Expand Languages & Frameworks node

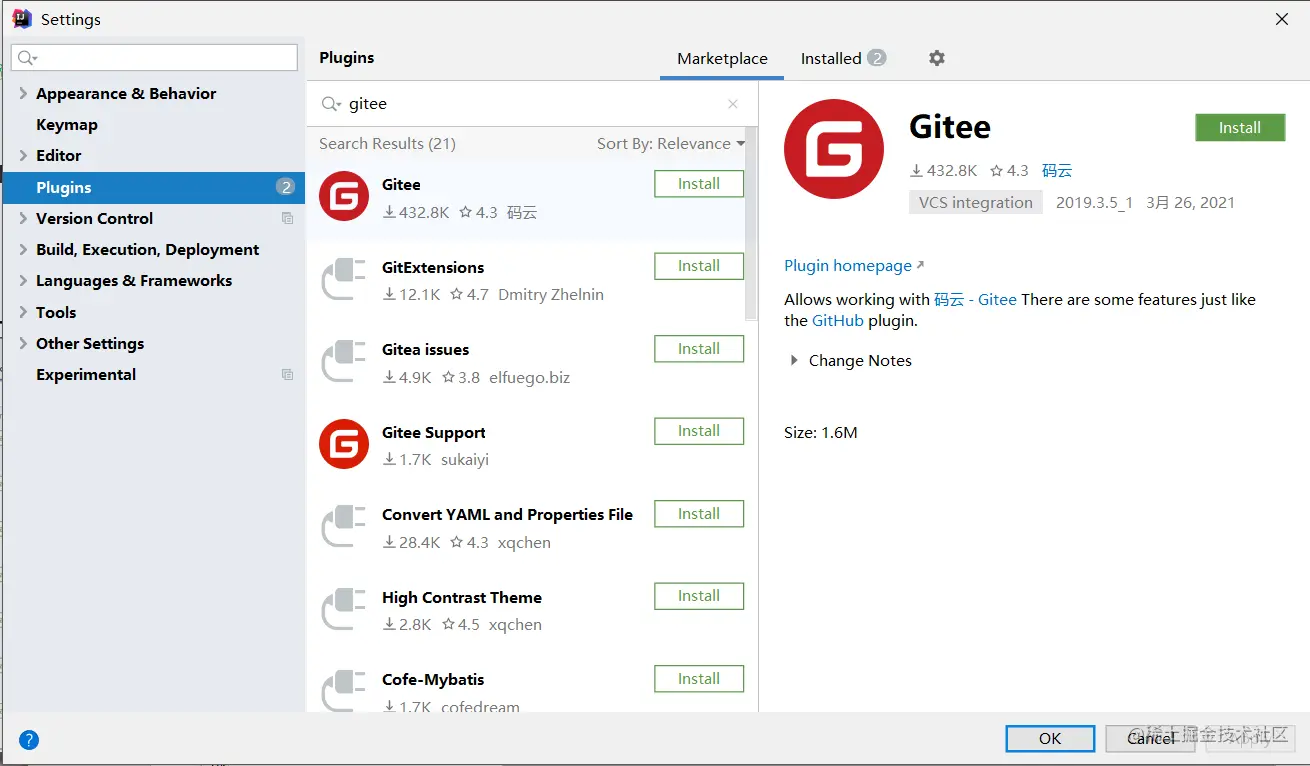tap(23, 280)
